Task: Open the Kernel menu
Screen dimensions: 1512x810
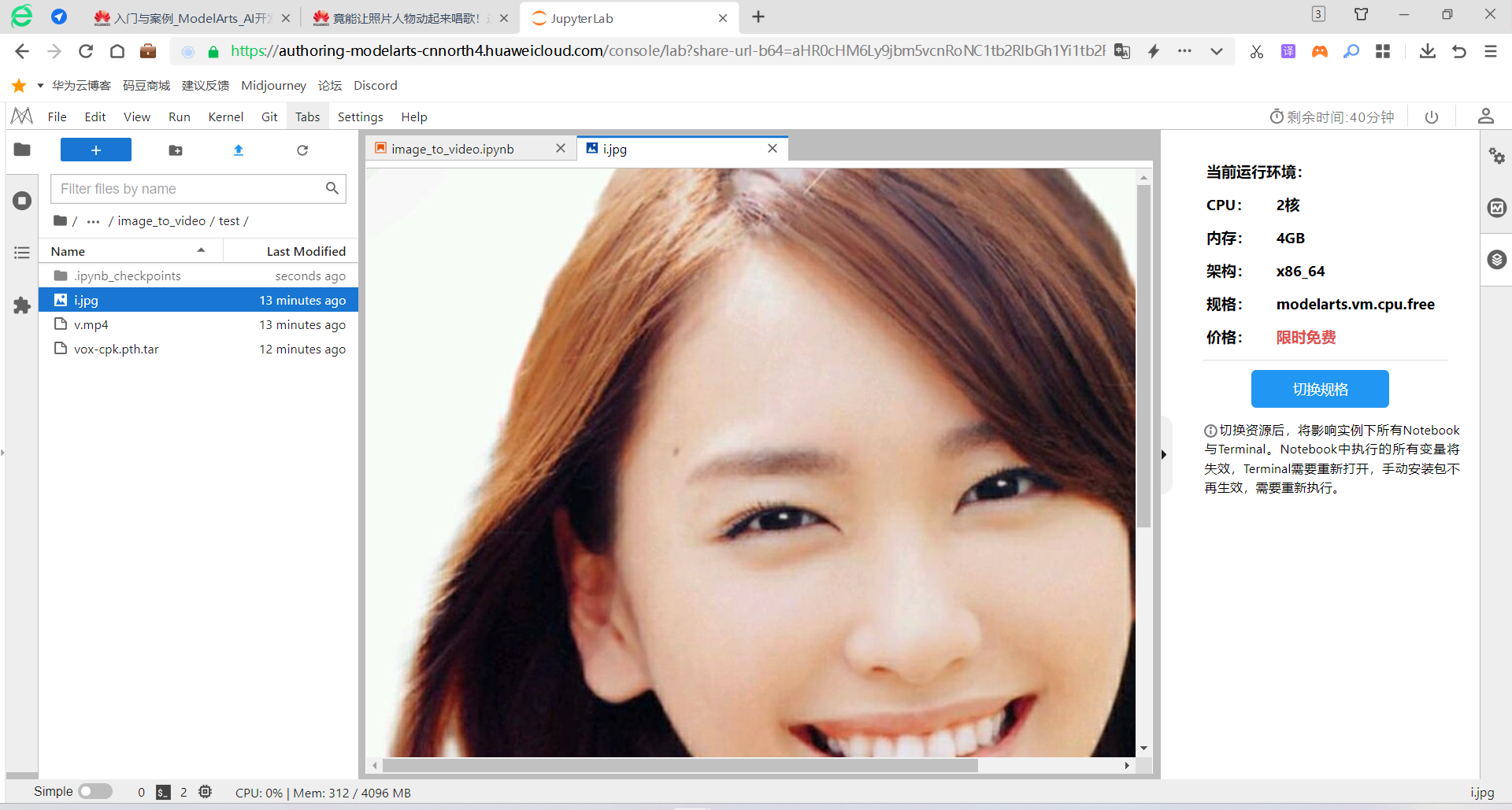Action: (226, 117)
